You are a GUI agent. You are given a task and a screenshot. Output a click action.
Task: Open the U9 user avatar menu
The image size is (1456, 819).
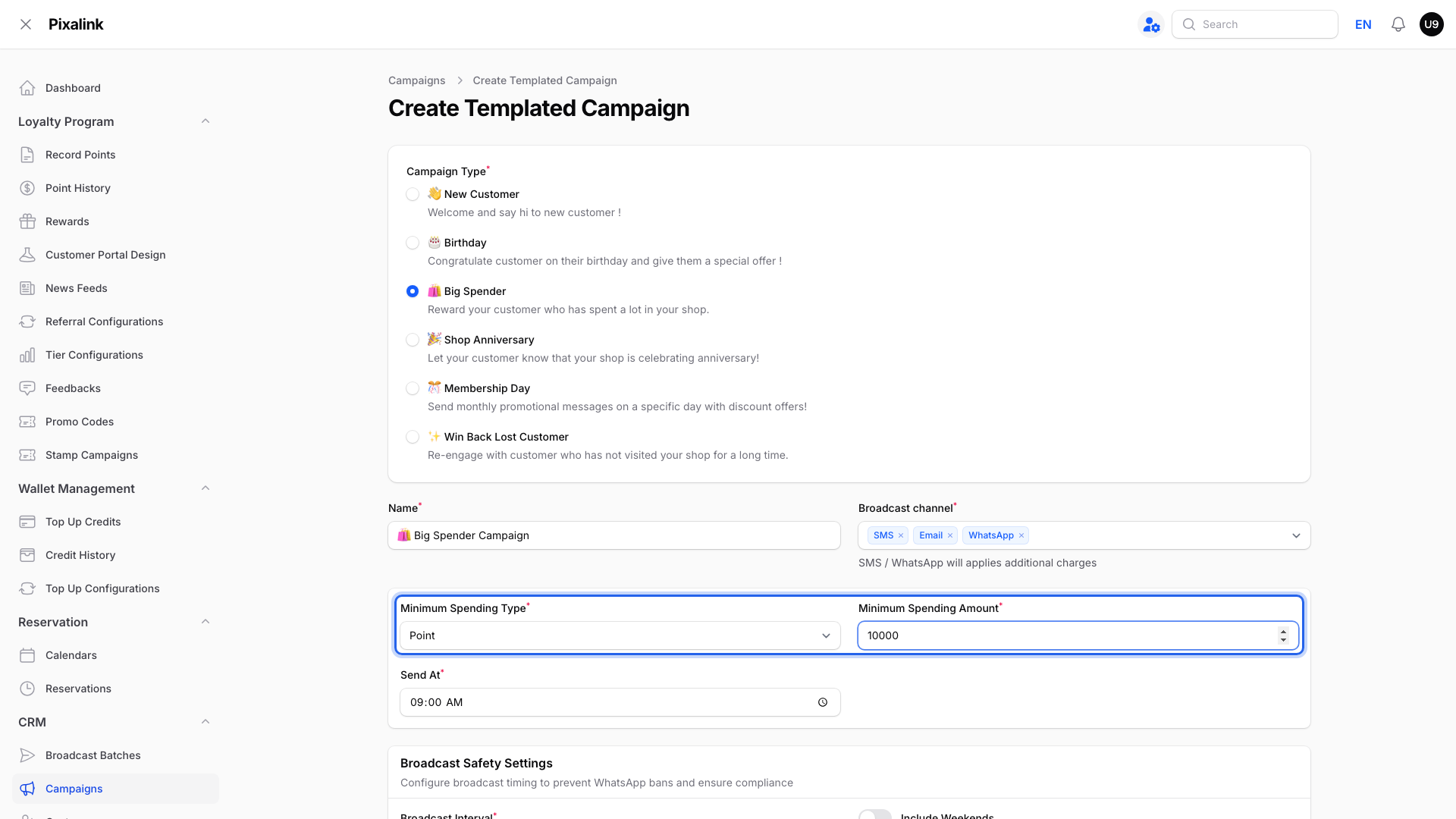click(x=1431, y=24)
